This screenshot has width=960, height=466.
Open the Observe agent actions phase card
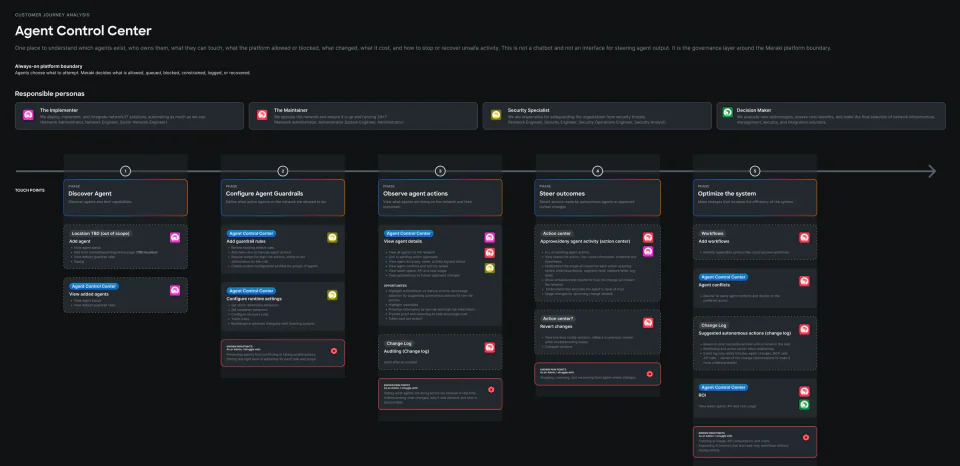pos(440,197)
